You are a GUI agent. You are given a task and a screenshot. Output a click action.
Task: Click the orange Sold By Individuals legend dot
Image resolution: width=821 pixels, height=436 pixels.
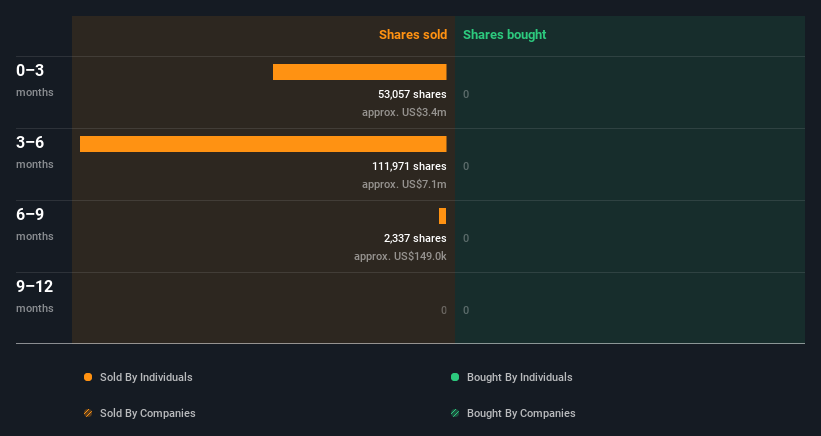point(88,377)
